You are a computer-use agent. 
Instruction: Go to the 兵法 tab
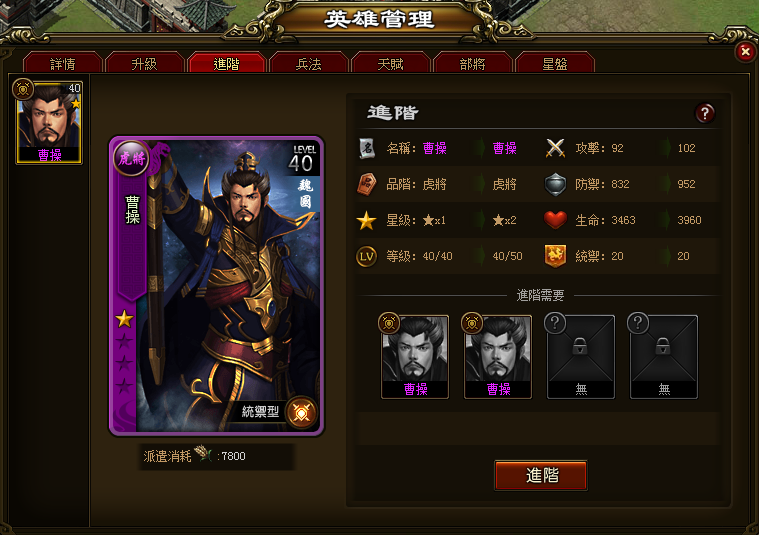click(308, 63)
